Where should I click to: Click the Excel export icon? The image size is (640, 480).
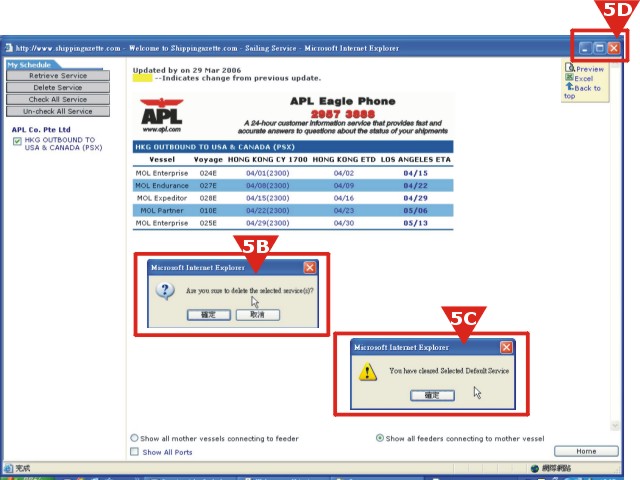[569, 77]
